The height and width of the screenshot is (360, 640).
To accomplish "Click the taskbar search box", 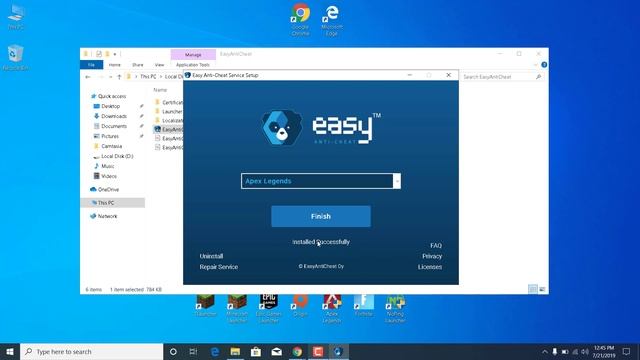I will [91, 351].
